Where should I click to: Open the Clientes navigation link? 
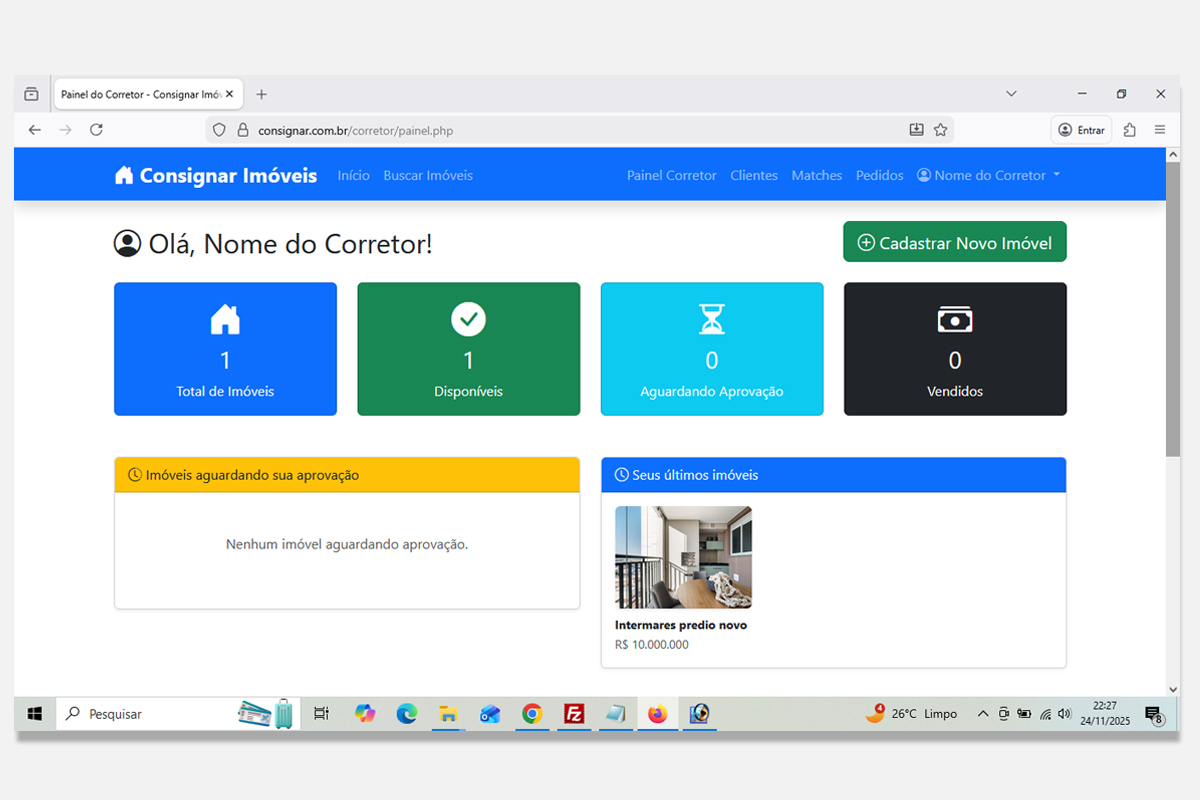753,176
